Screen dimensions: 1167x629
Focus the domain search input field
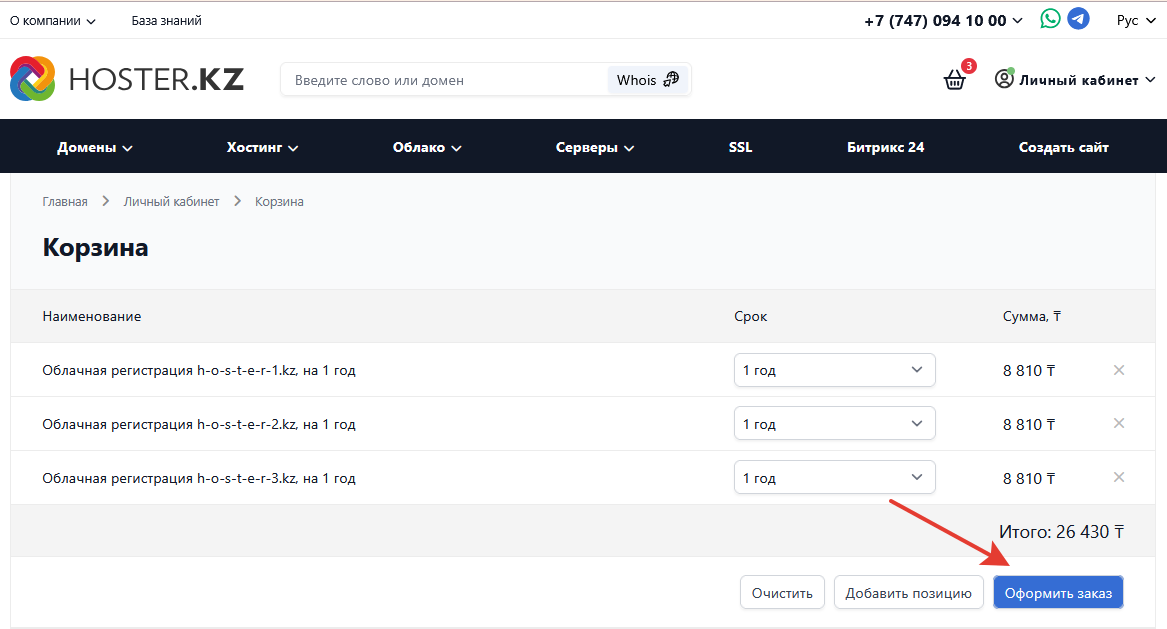tap(445, 80)
